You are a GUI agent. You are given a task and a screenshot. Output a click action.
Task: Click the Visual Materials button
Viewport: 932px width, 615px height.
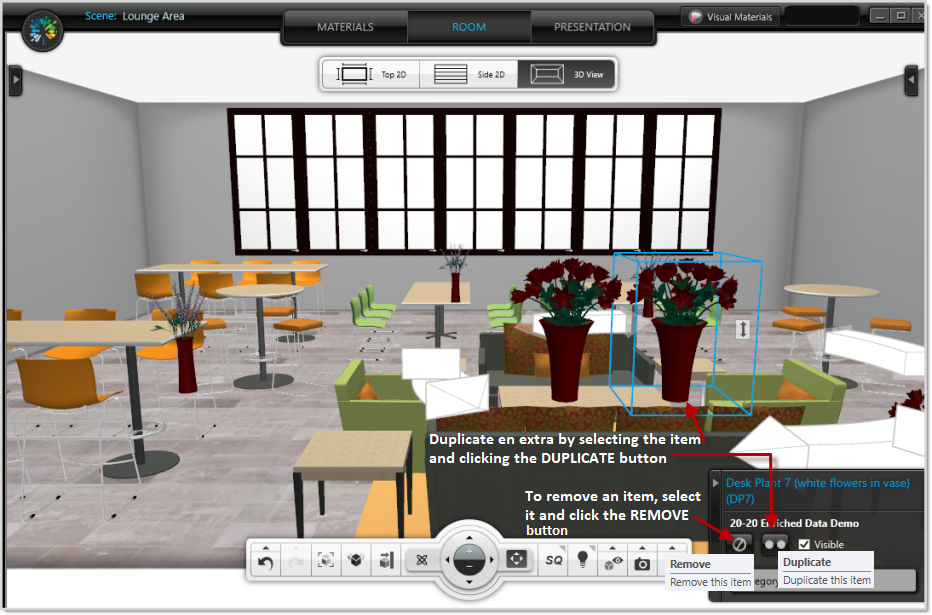click(x=731, y=17)
